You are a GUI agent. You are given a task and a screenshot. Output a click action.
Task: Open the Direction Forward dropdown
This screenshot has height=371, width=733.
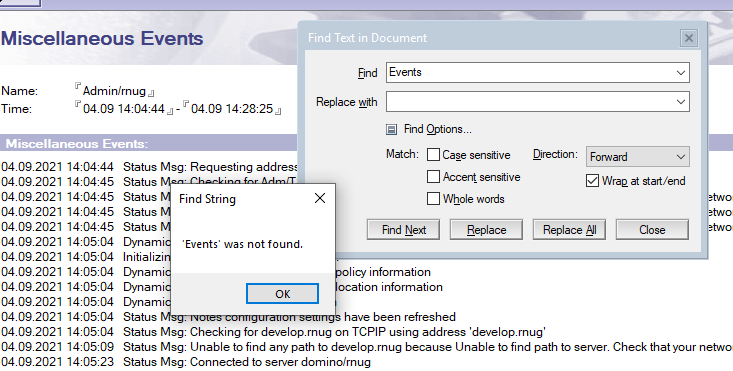click(x=638, y=157)
